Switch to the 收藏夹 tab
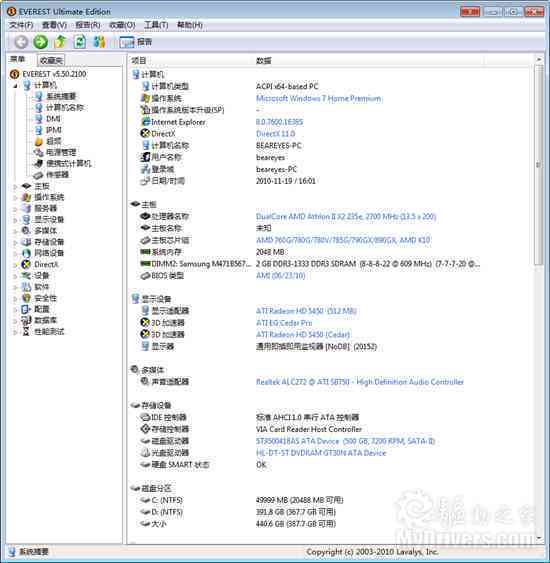 point(51,60)
